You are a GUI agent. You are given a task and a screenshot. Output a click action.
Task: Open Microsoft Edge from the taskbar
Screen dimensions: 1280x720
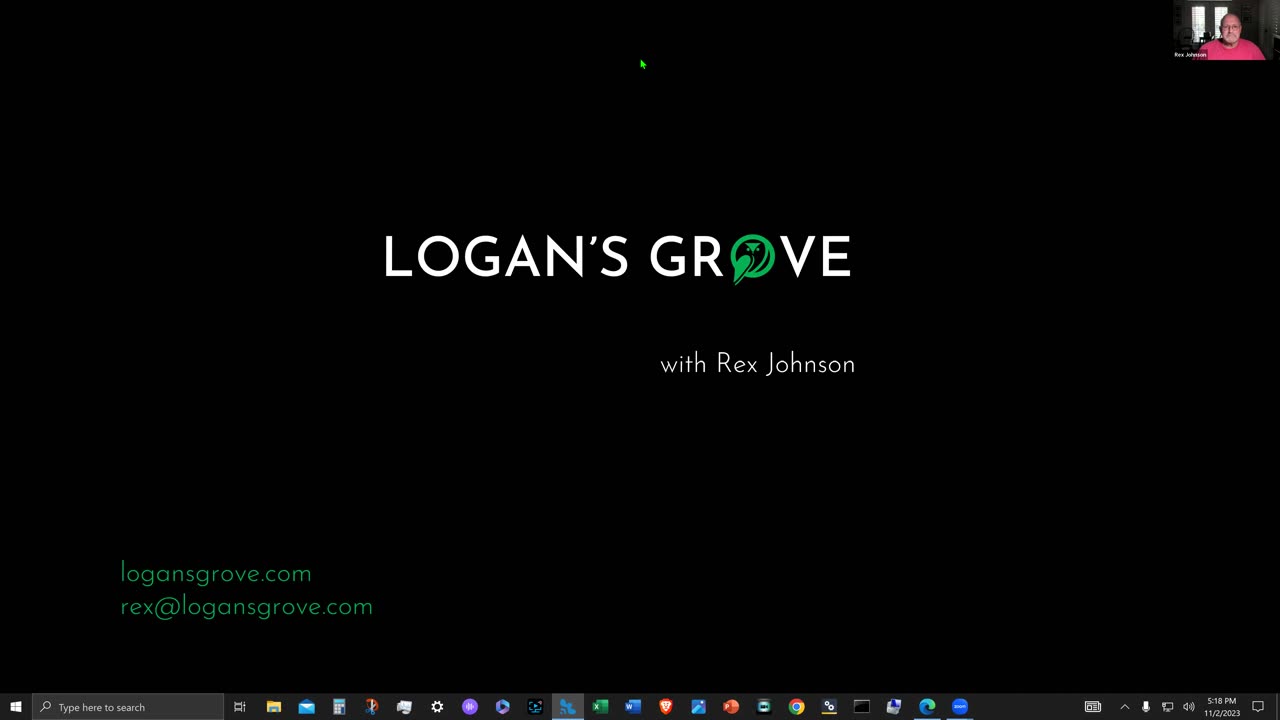927,707
